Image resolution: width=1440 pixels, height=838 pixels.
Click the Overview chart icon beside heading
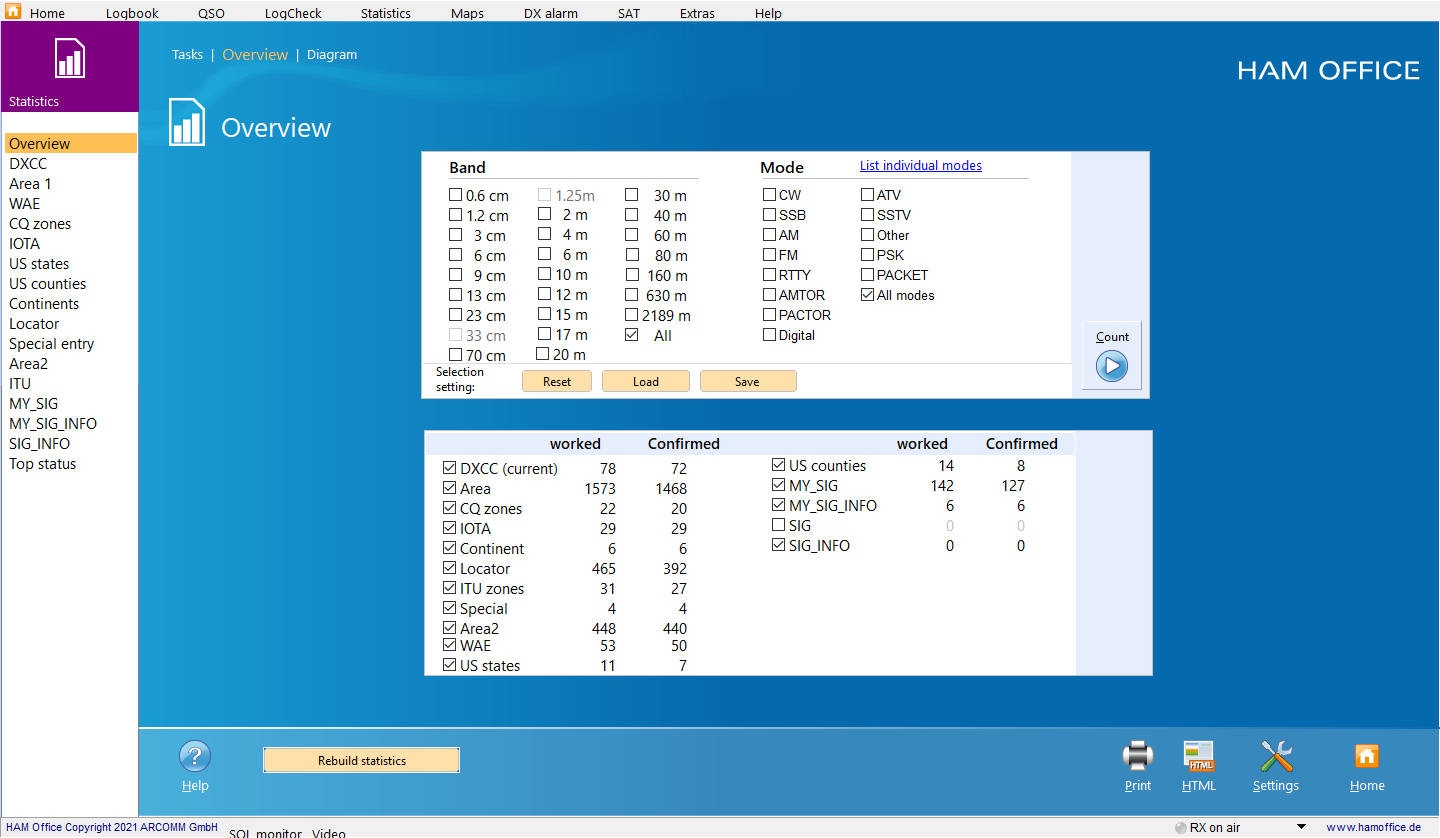(187, 122)
